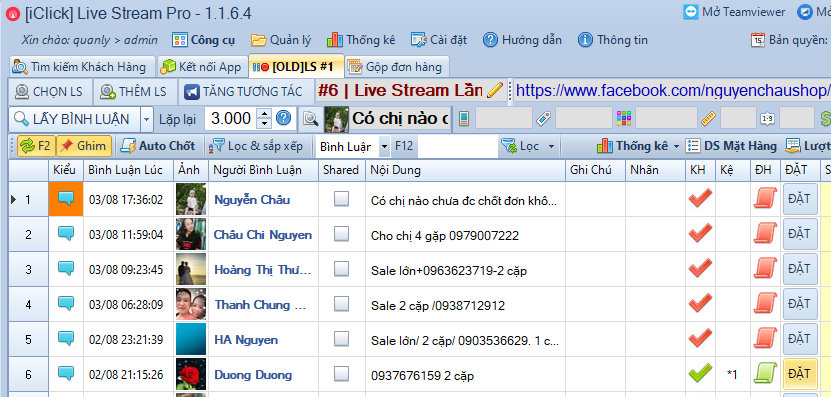Open the HA Nguyen commenter link
Screen dimensions: 831x397
(x=246, y=340)
